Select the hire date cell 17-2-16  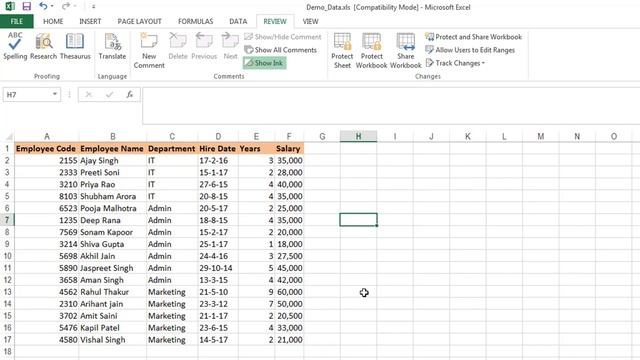click(218, 160)
